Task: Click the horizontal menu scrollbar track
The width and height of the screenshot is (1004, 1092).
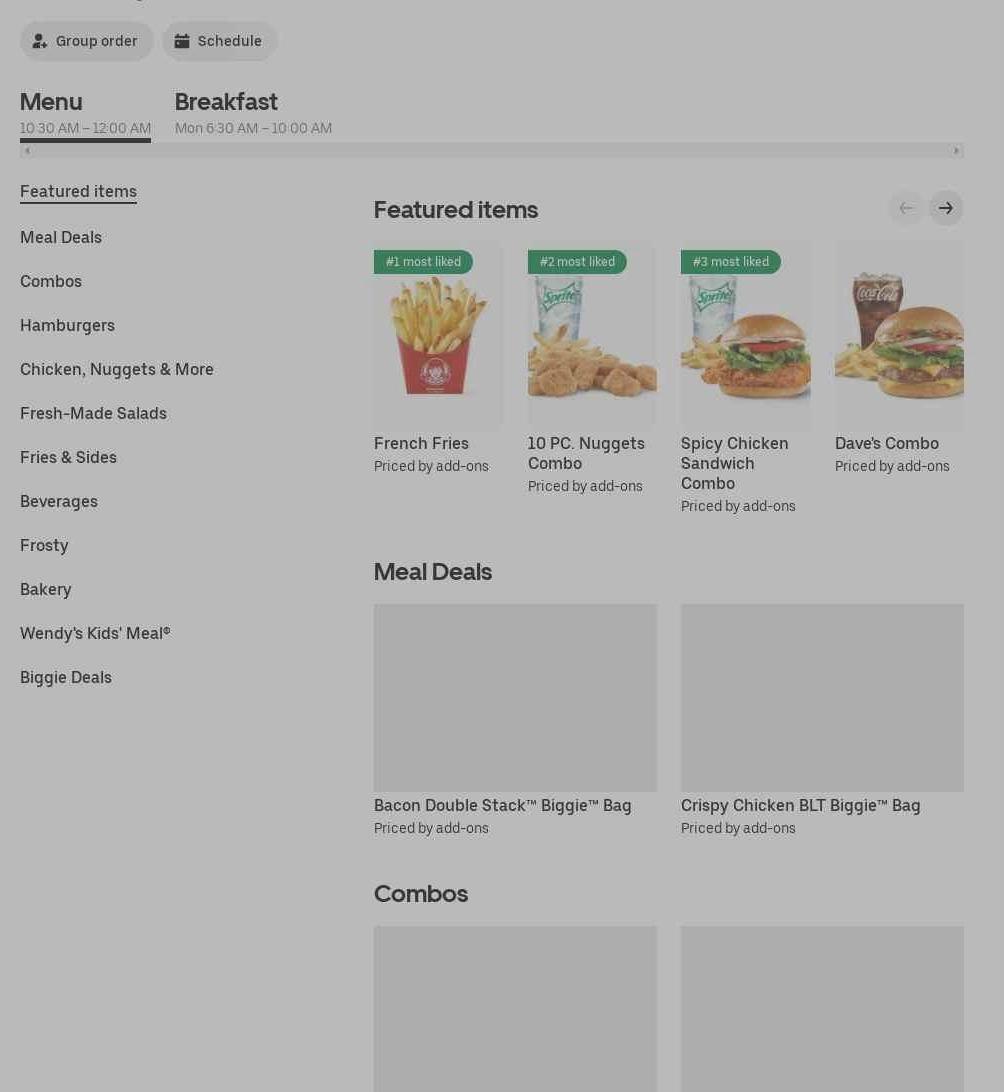Action: pos(492,150)
